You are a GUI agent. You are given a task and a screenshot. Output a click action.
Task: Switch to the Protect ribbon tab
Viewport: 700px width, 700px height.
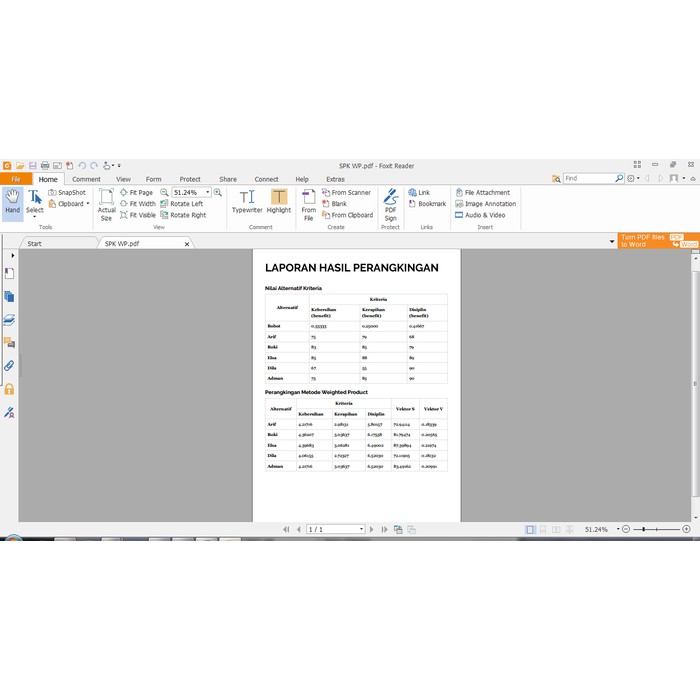click(190, 179)
